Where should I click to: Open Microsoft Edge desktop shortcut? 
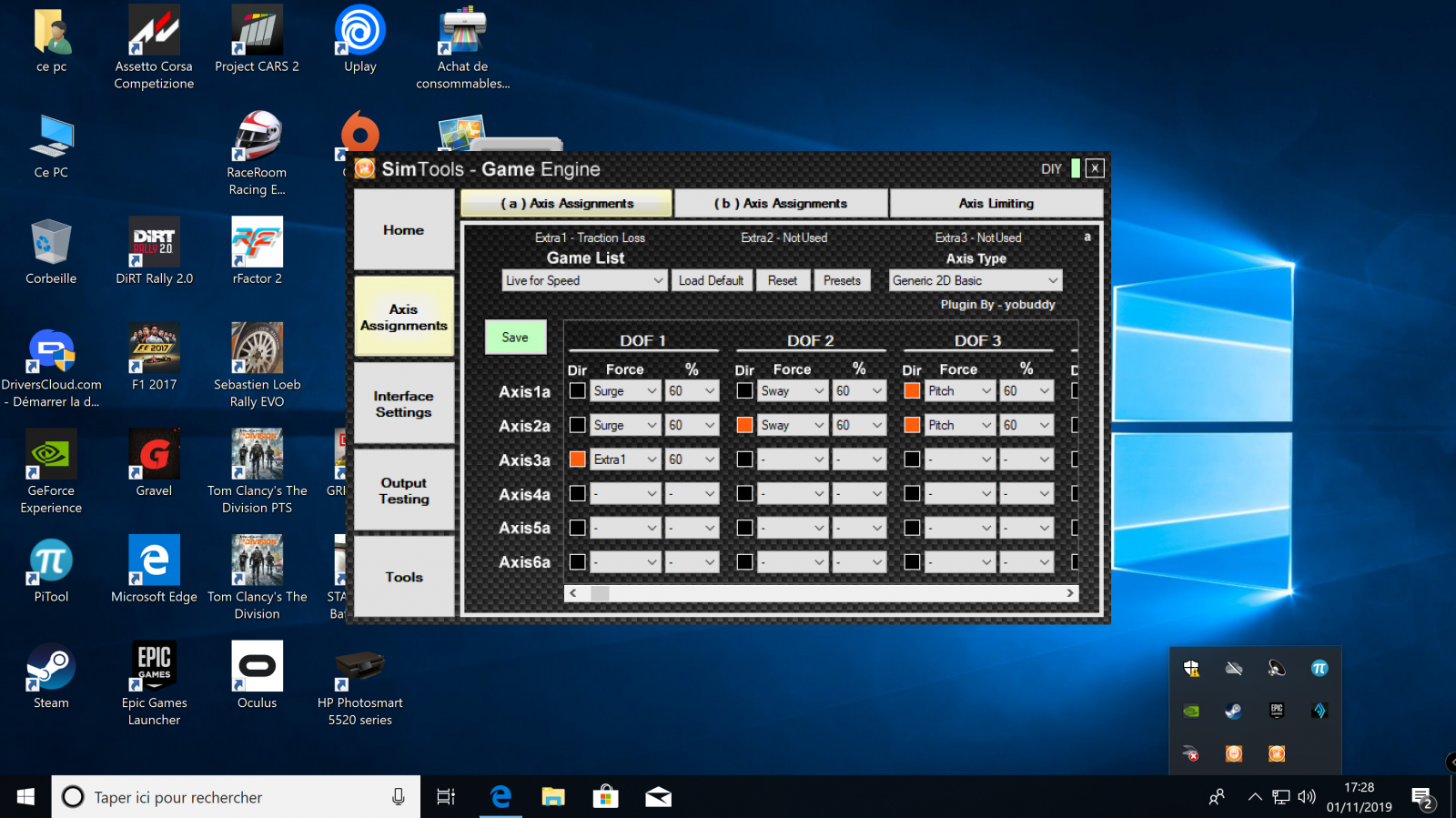[x=154, y=570]
